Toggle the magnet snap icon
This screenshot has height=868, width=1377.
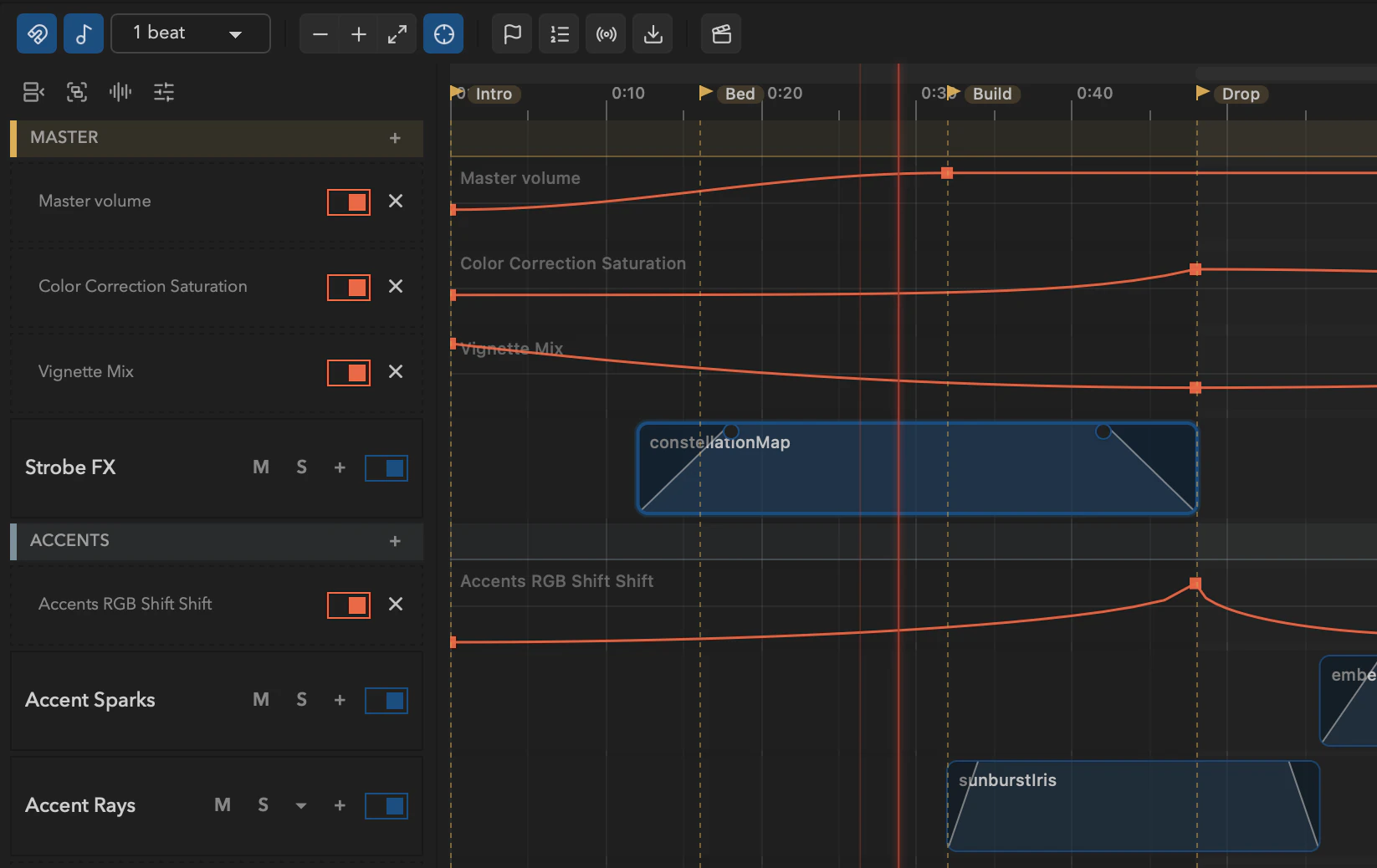click(37, 34)
